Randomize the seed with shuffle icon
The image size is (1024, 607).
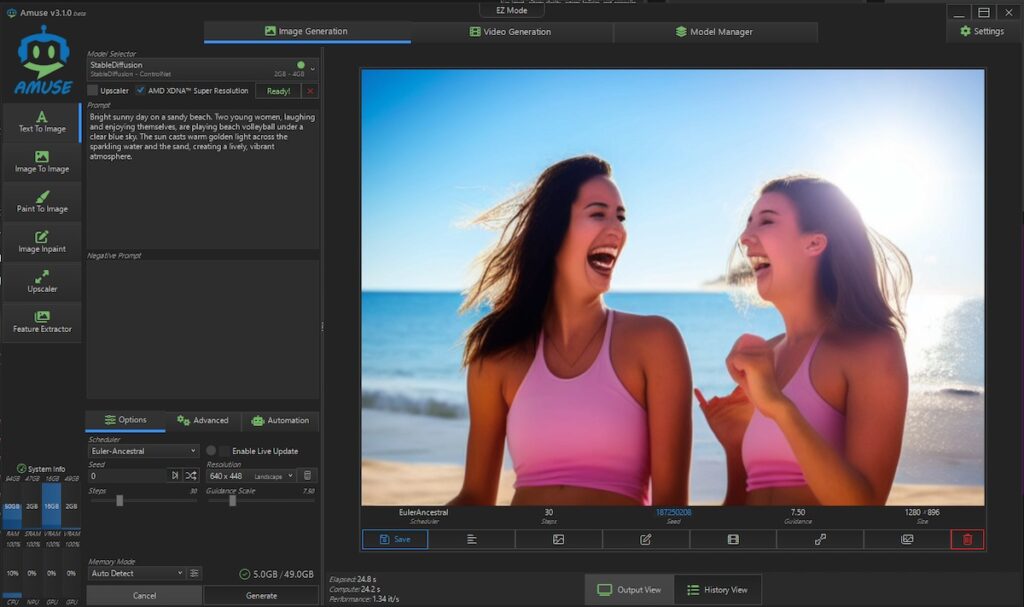pos(190,476)
